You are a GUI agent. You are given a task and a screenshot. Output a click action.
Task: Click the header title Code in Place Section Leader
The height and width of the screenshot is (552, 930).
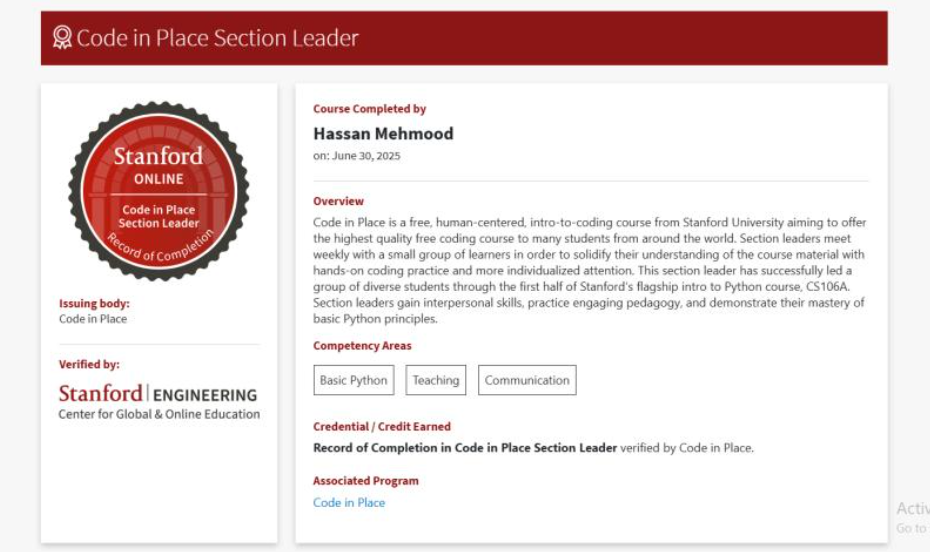(217, 38)
